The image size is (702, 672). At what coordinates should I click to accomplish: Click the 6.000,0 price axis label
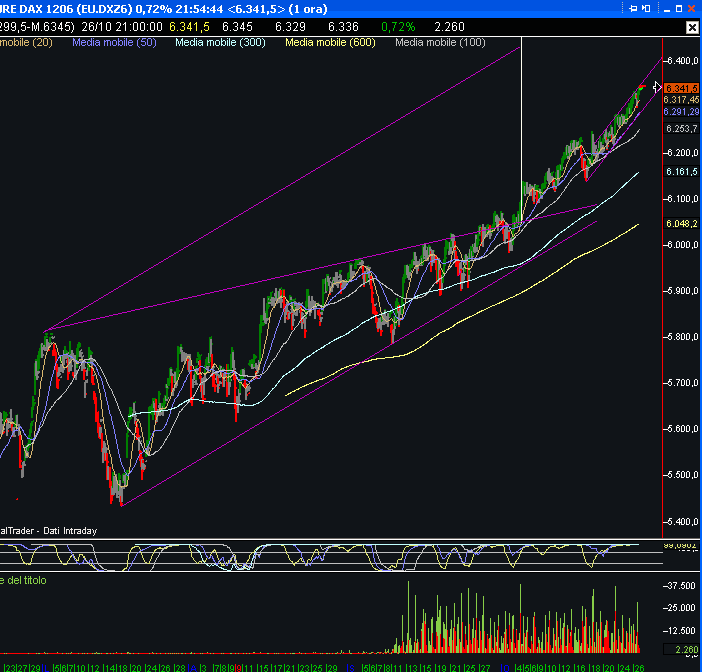pos(682,245)
